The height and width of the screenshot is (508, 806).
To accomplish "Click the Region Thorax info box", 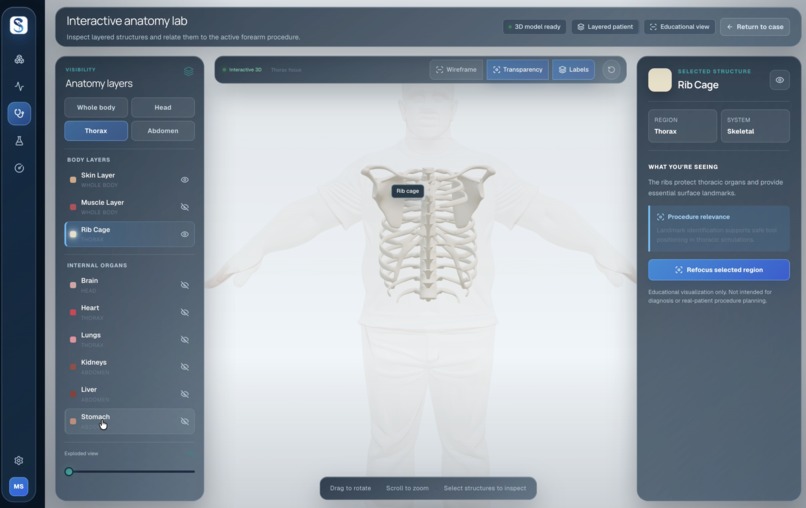I will point(682,126).
